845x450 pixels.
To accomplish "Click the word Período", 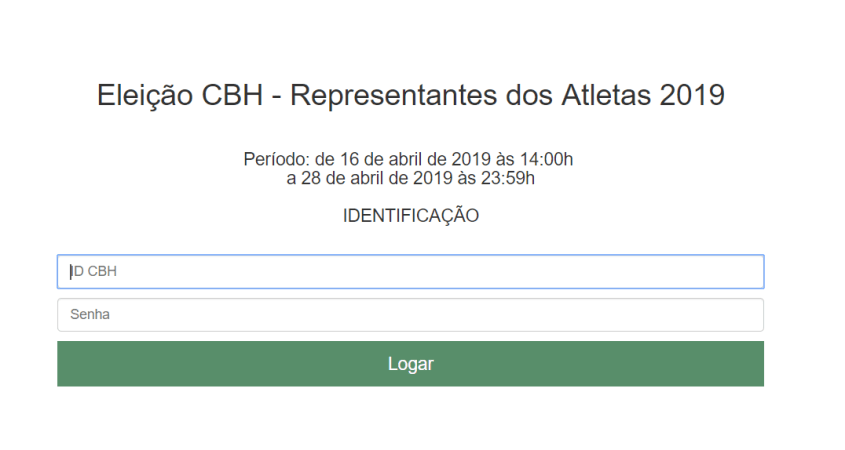I will [x=277, y=159].
